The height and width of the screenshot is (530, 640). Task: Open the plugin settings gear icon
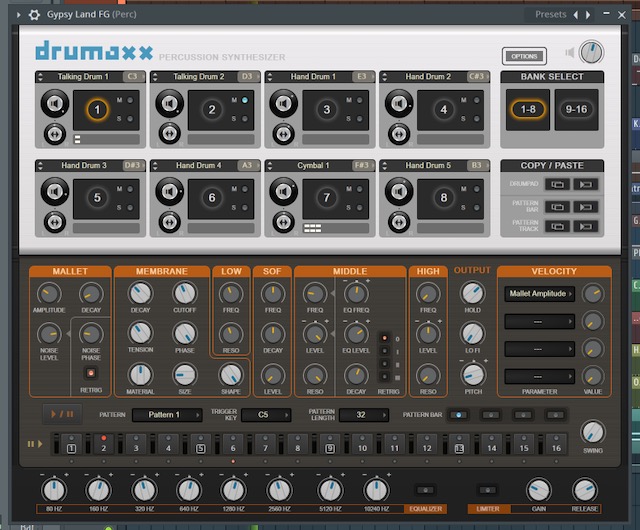coord(34,15)
